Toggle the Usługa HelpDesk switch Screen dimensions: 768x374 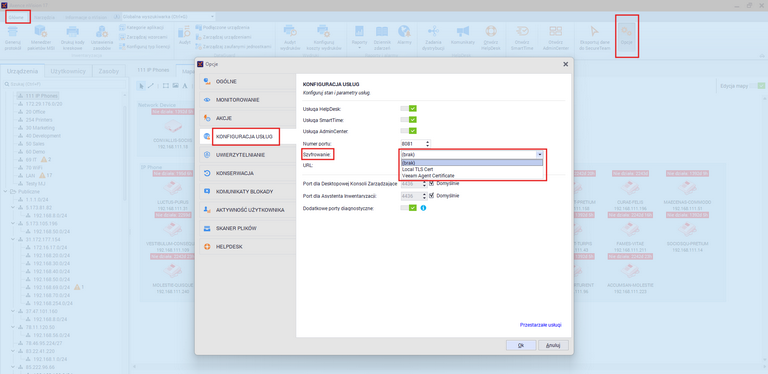(408, 109)
